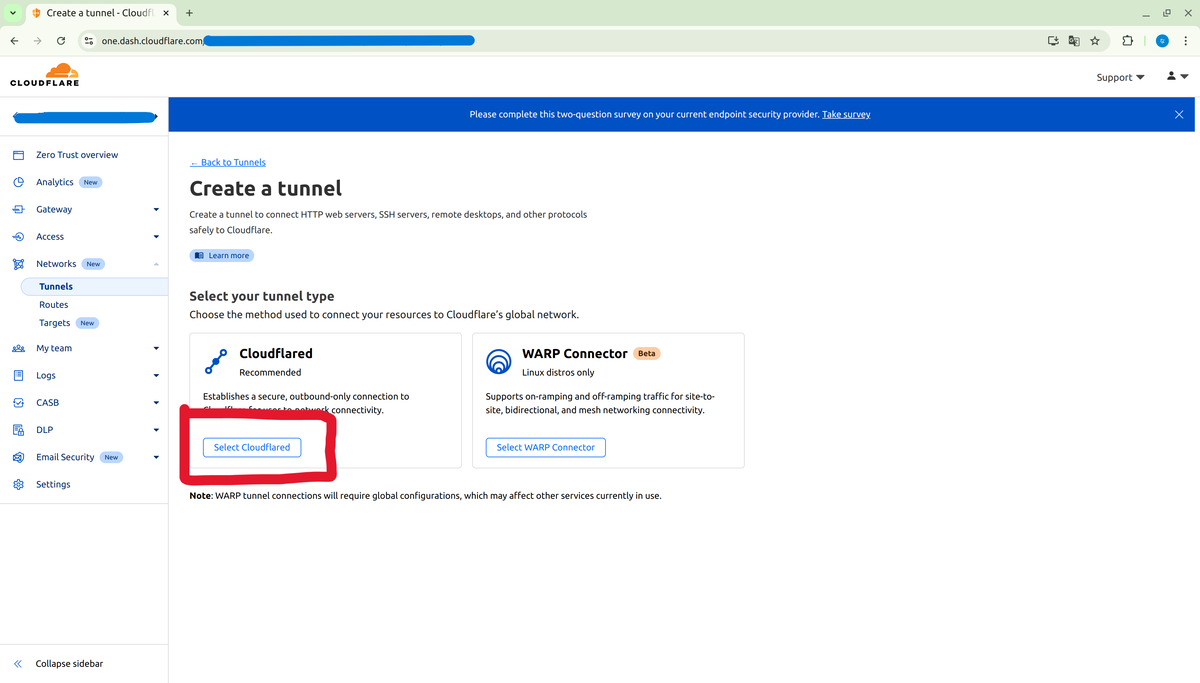
Task: Open browser extensions puzzle icon
Action: (1127, 41)
